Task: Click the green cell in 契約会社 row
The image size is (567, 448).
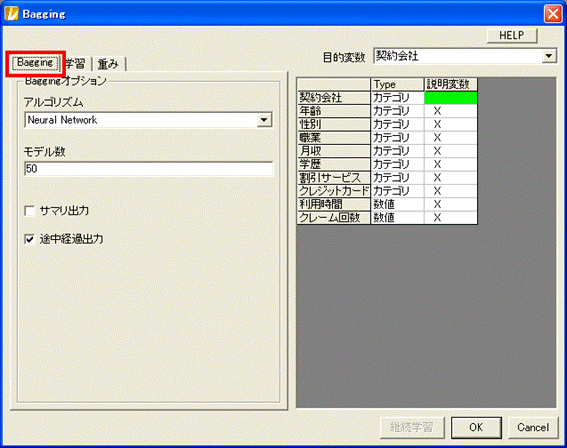Action: (450, 98)
